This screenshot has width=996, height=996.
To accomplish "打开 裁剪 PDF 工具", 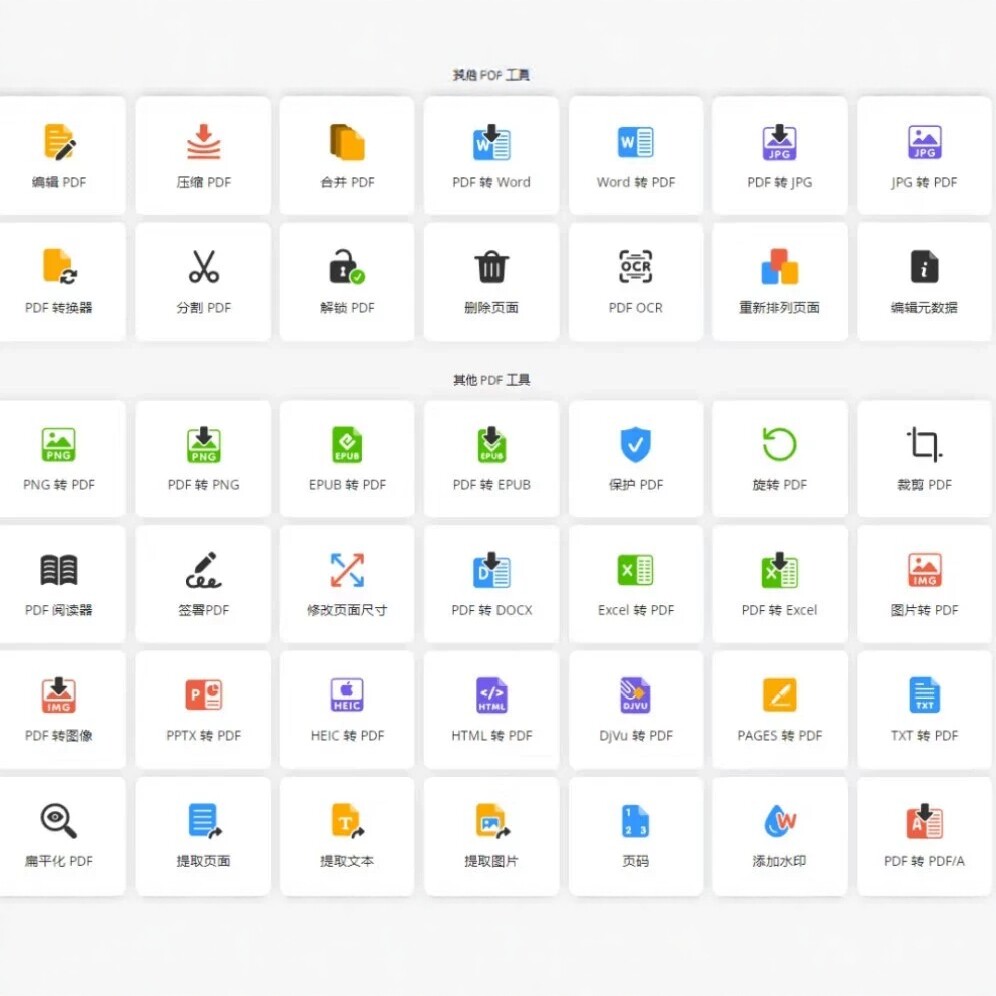I will pos(923,458).
